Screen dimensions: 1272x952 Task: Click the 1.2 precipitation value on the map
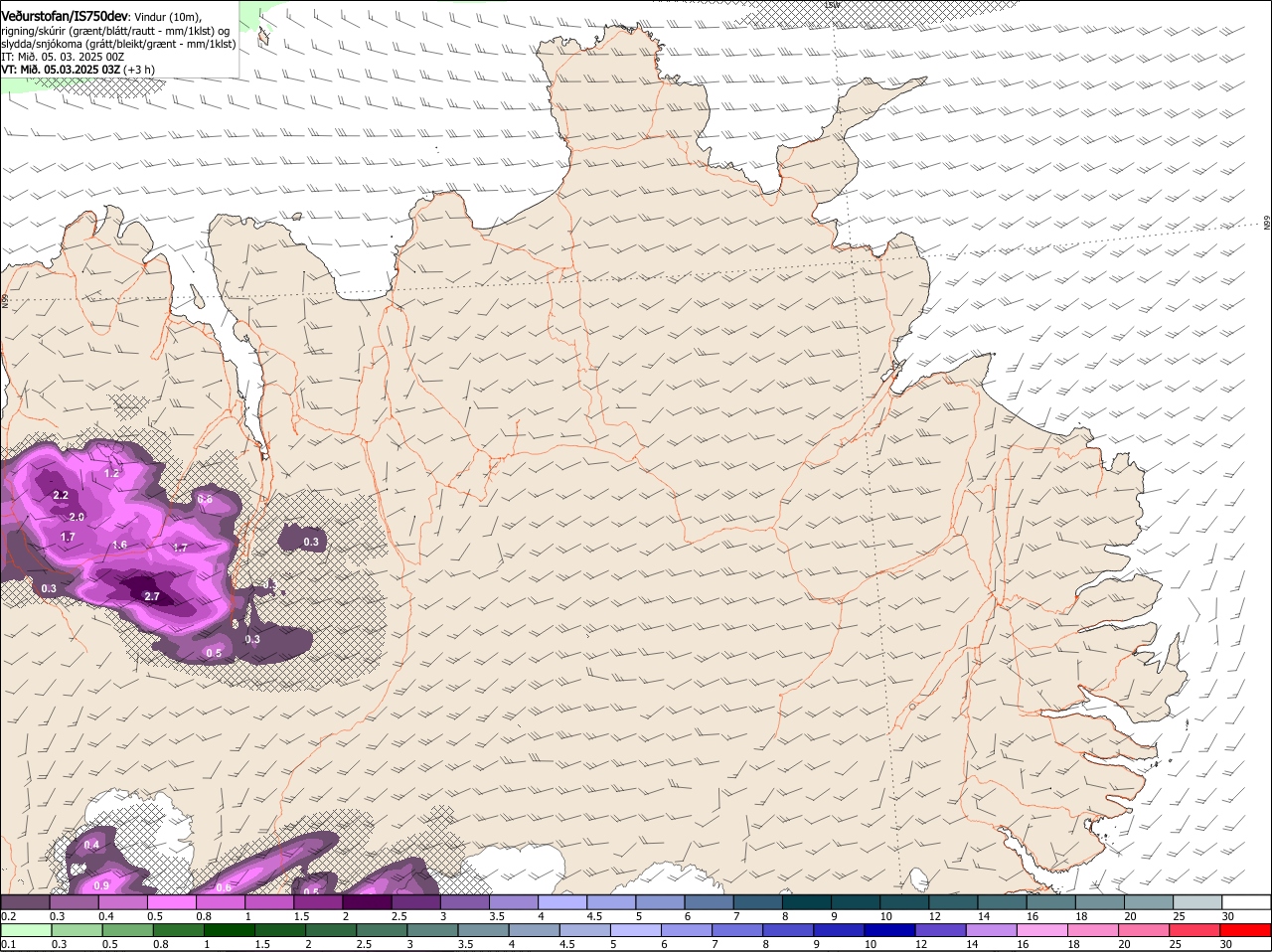(112, 473)
